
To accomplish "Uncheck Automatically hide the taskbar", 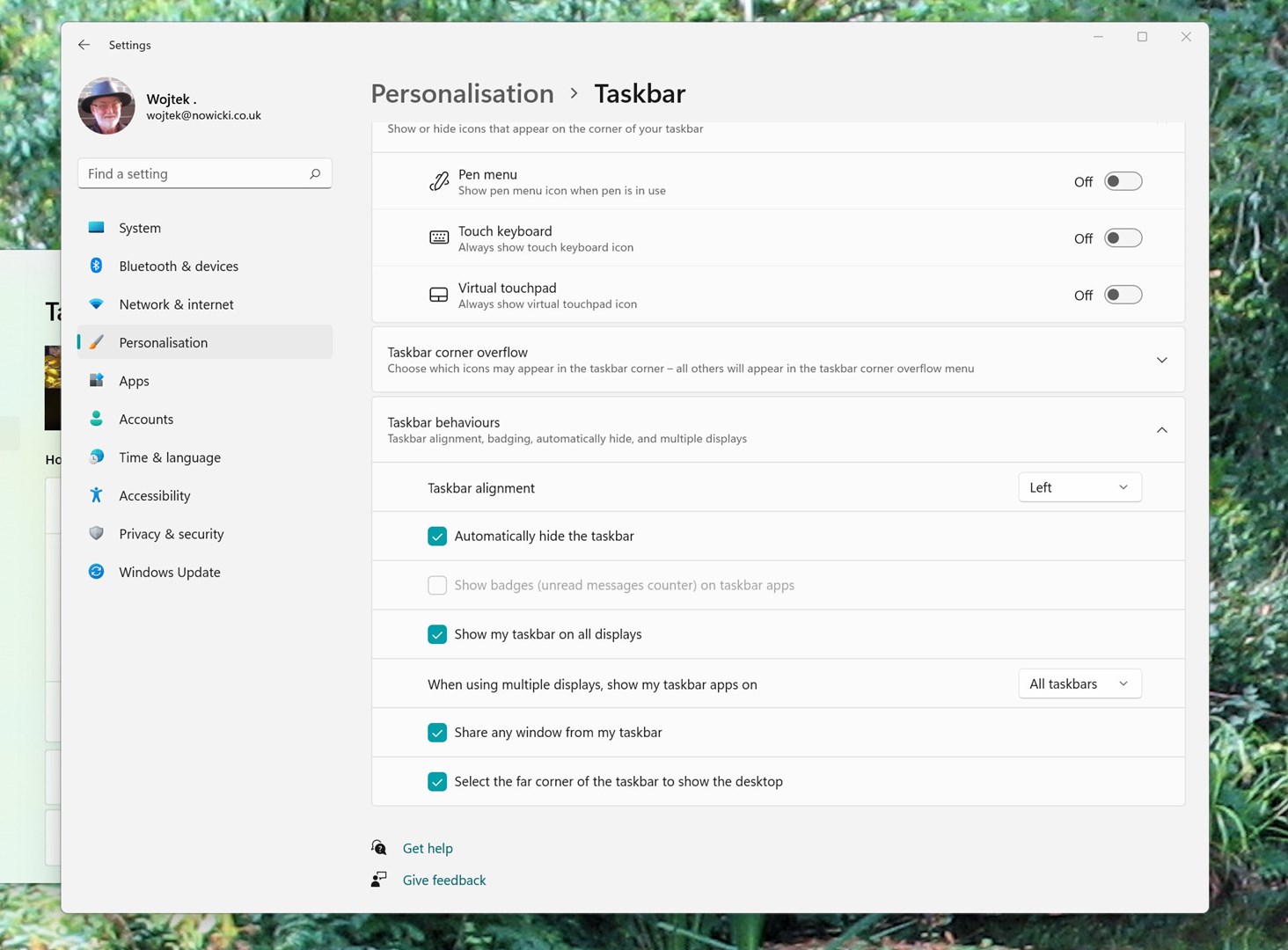I will (x=437, y=537).
